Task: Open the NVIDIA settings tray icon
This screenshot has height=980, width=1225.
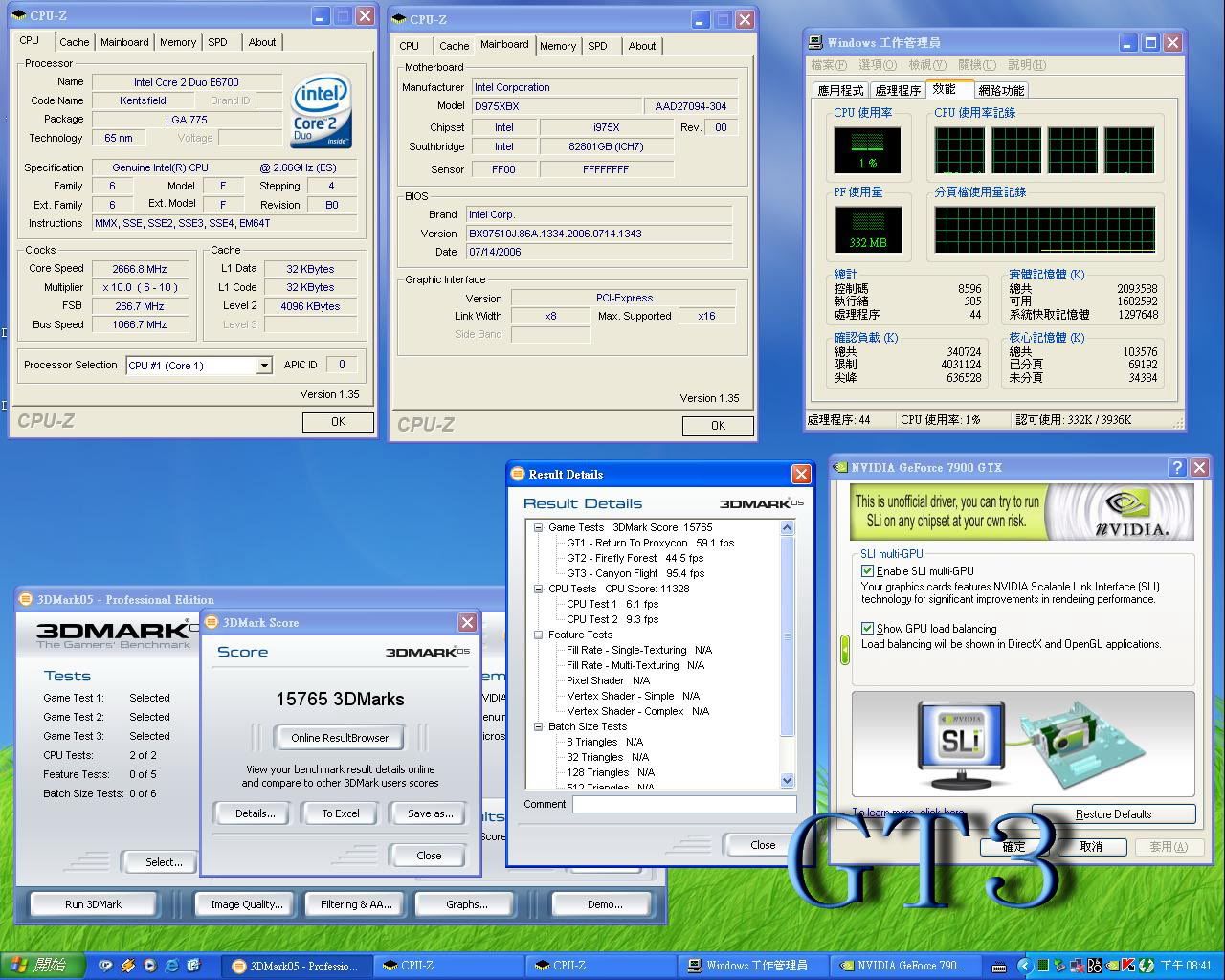Action: click(x=1112, y=966)
